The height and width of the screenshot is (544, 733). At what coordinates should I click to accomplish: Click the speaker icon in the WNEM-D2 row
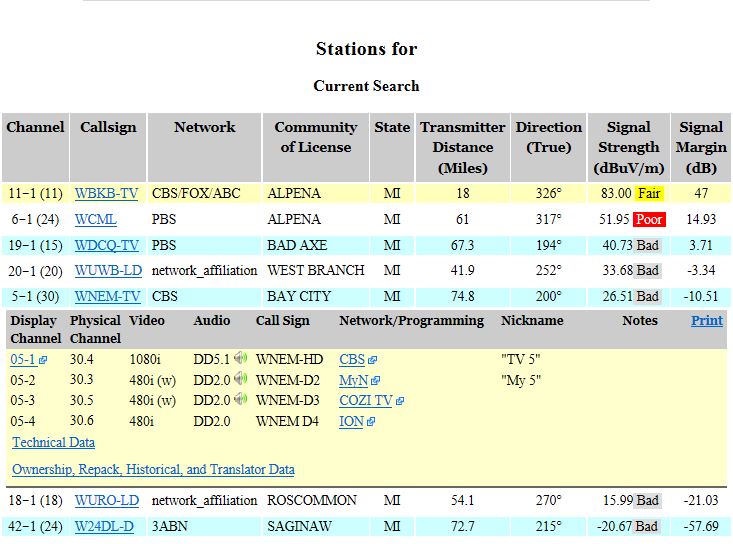[241, 379]
